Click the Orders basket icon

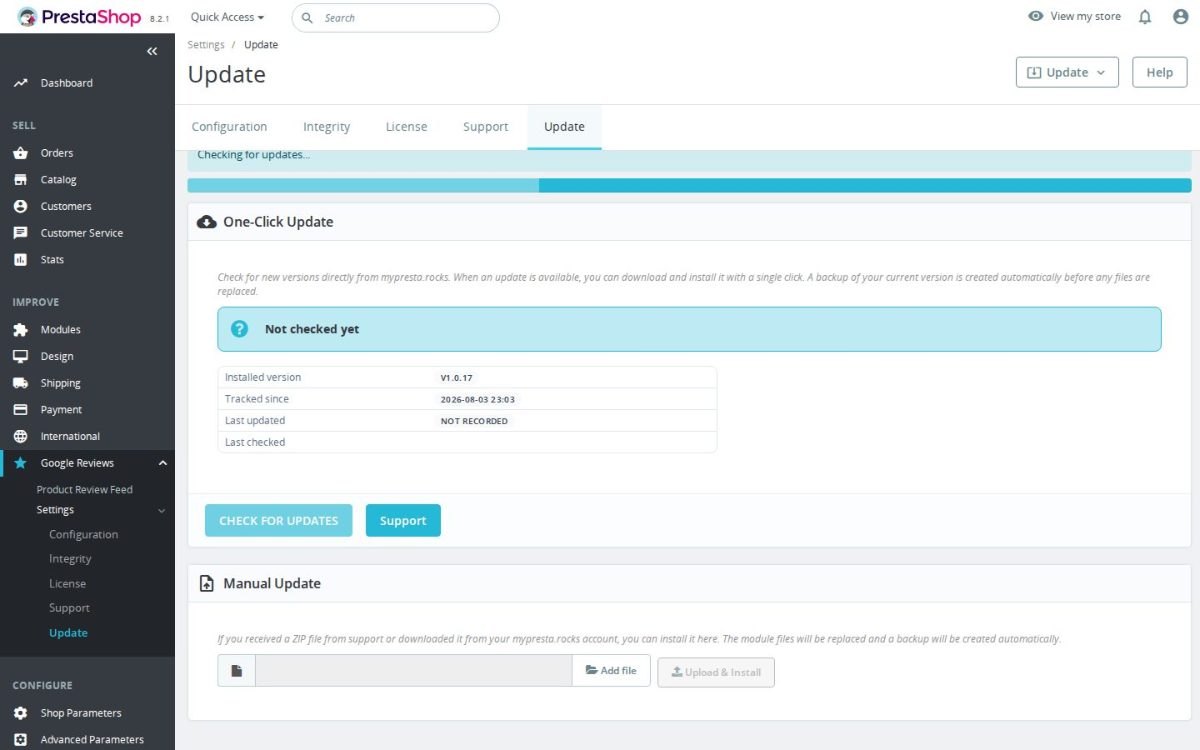coord(20,153)
